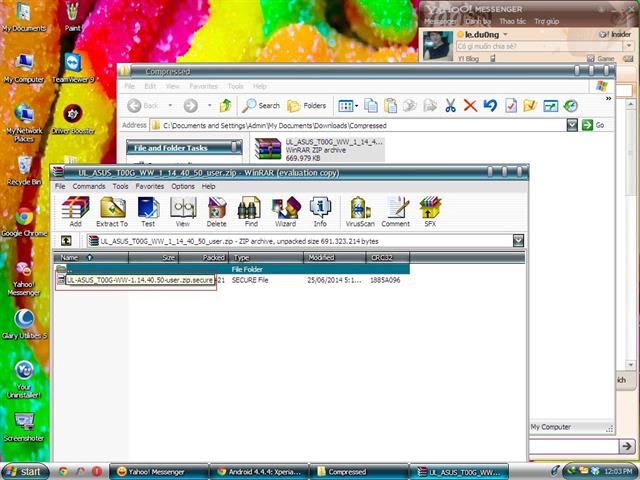Viewport: 640px width, 480px height.
Task: Click the Explorer address path field
Action: click(x=359, y=125)
